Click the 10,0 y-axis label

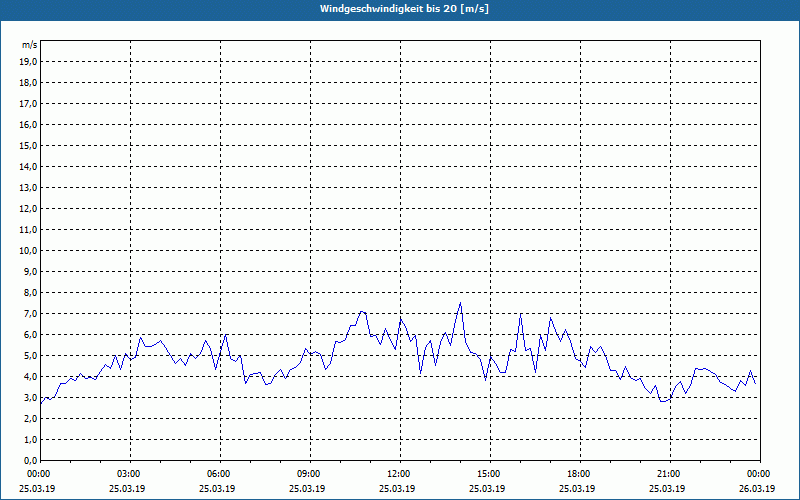pyautogui.click(x=28, y=251)
